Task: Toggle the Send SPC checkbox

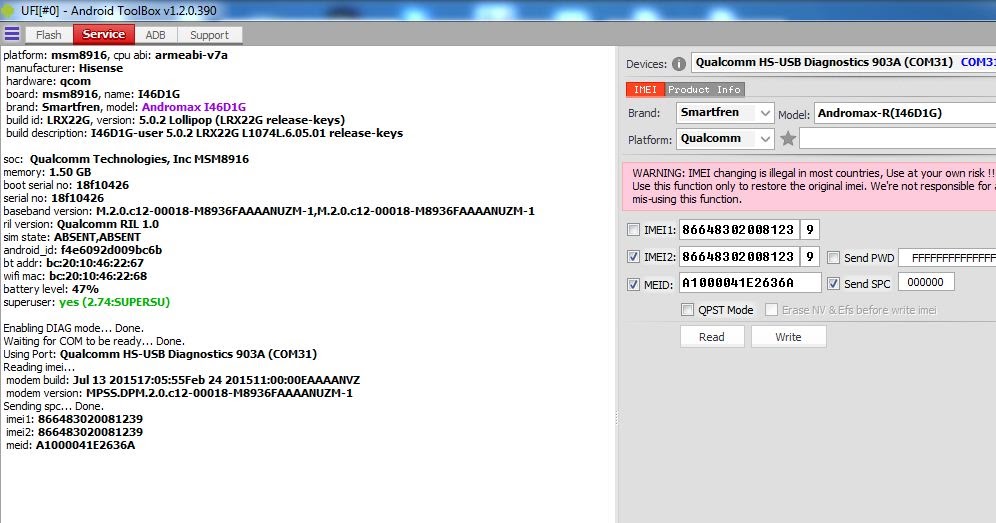Action: pyautogui.click(x=833, y=283)
